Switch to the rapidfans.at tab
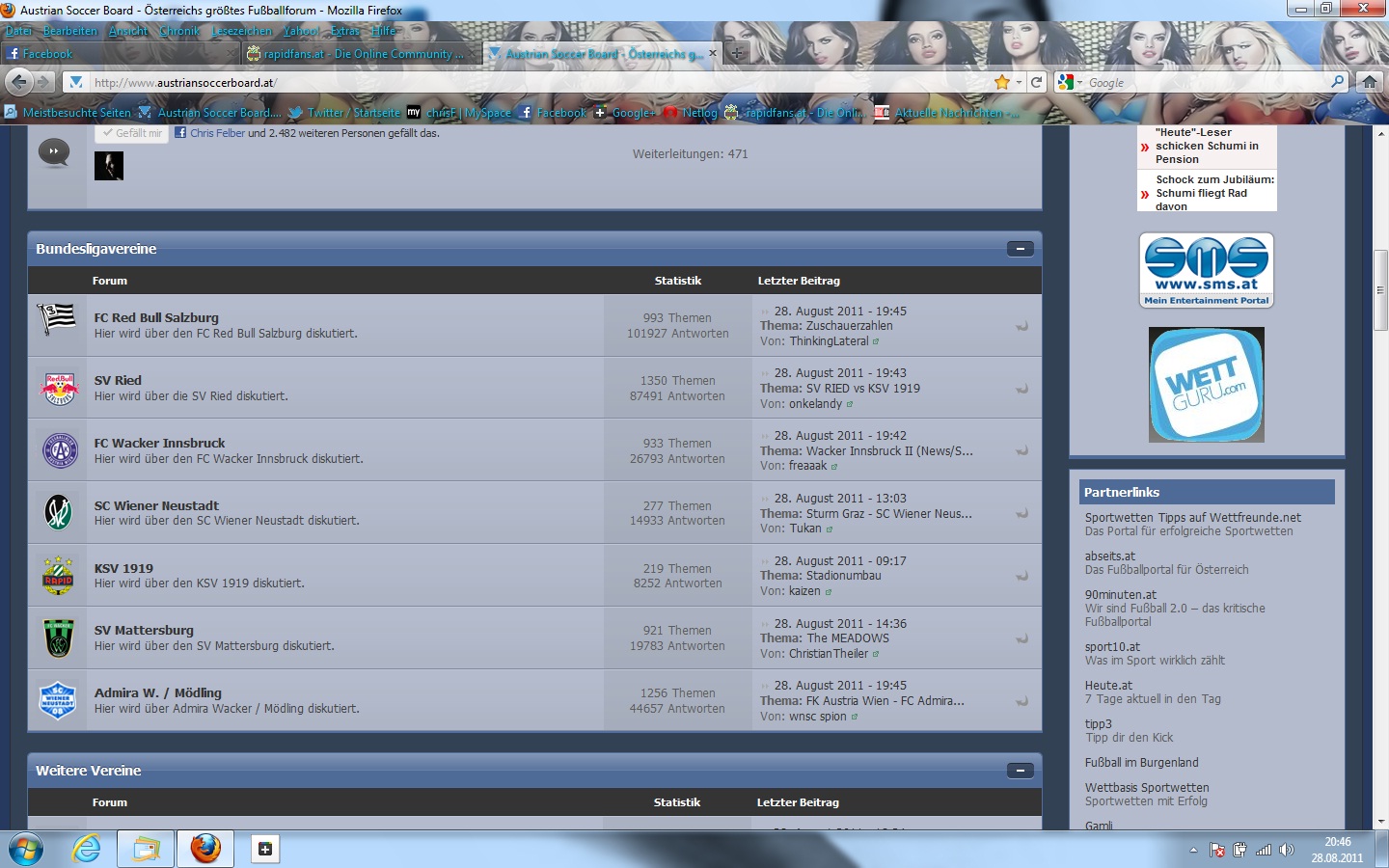This screenshot has width=1389, height=868. [x=359, y=54]
